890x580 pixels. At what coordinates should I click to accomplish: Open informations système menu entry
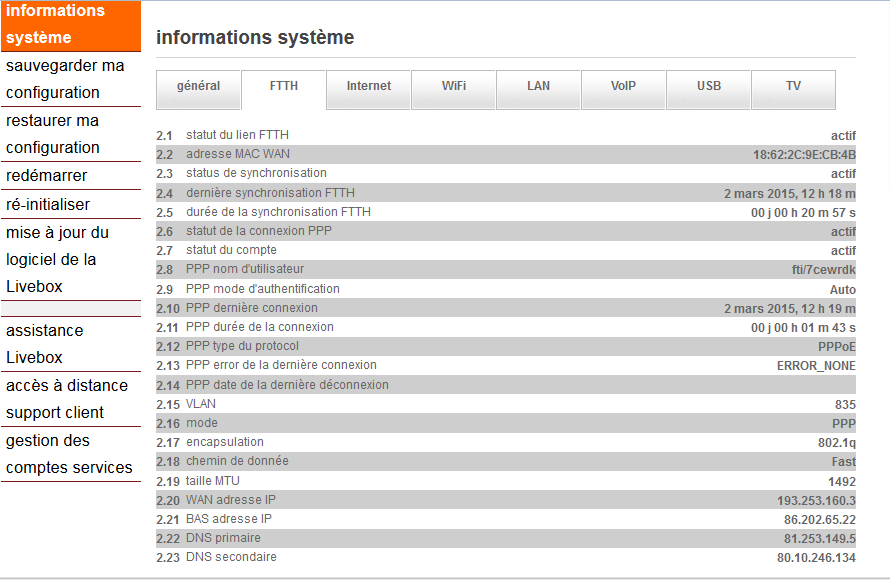pyautogui.click(x=55, y=25)
